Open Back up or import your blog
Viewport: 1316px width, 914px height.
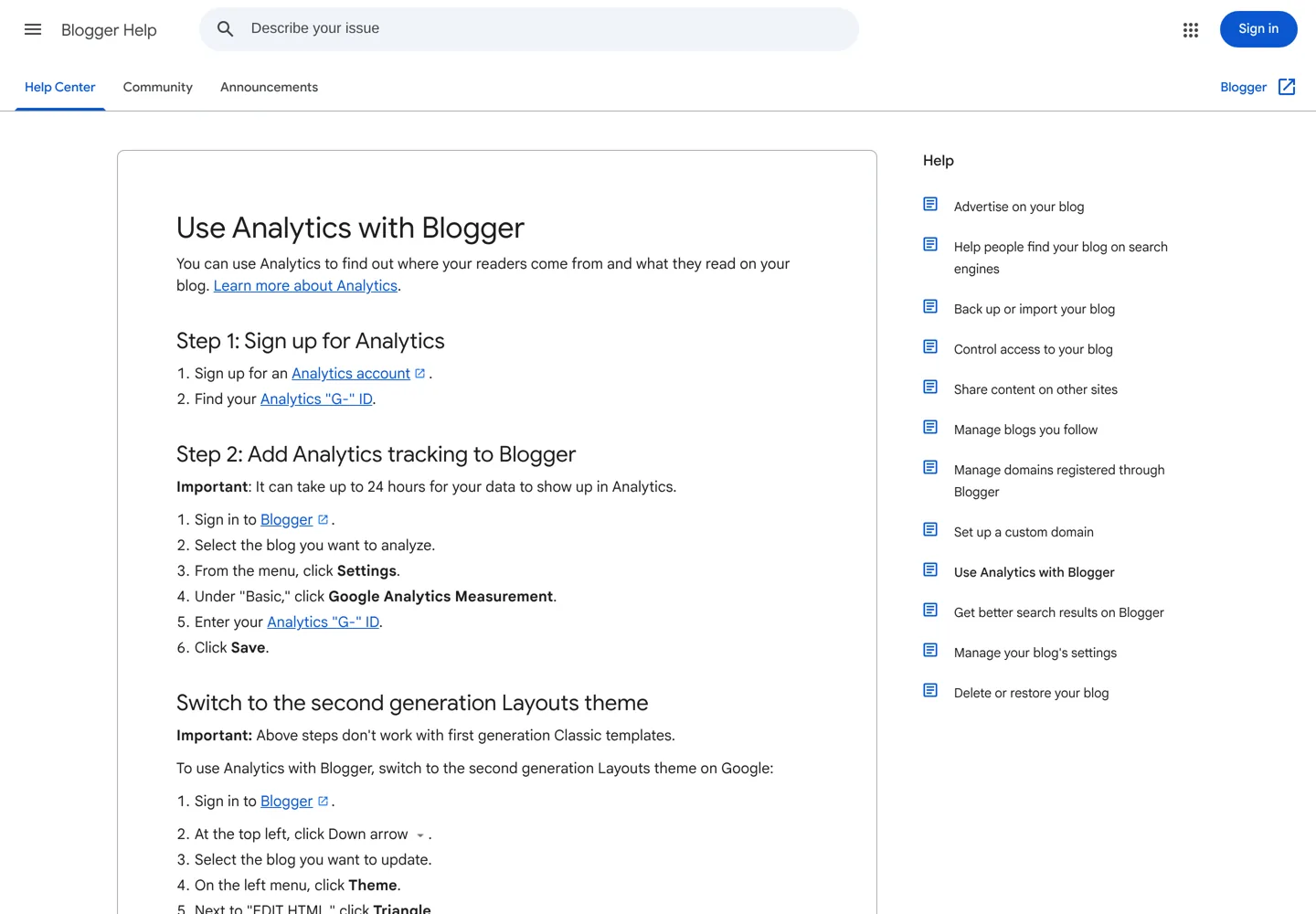coord(1035,309)
